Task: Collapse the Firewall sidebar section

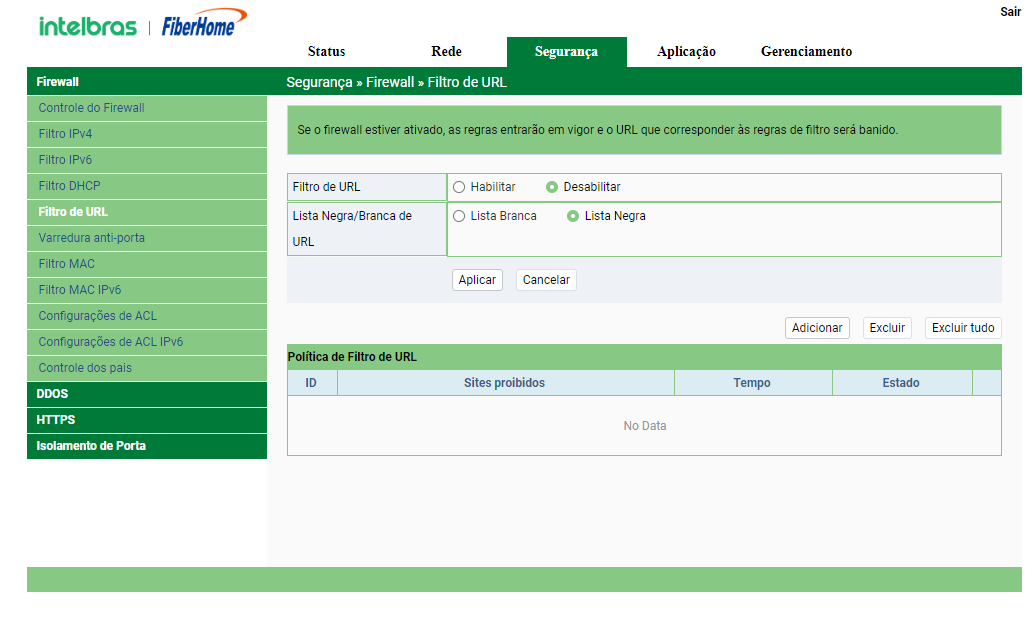Action: (x=147, y=82)
